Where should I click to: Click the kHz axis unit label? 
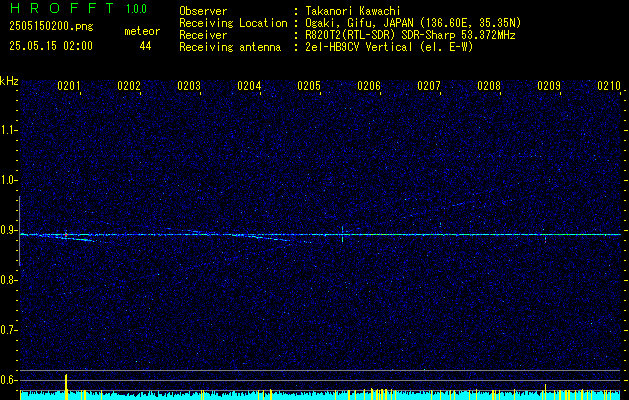pyautogui.click(x=9, y=81)
